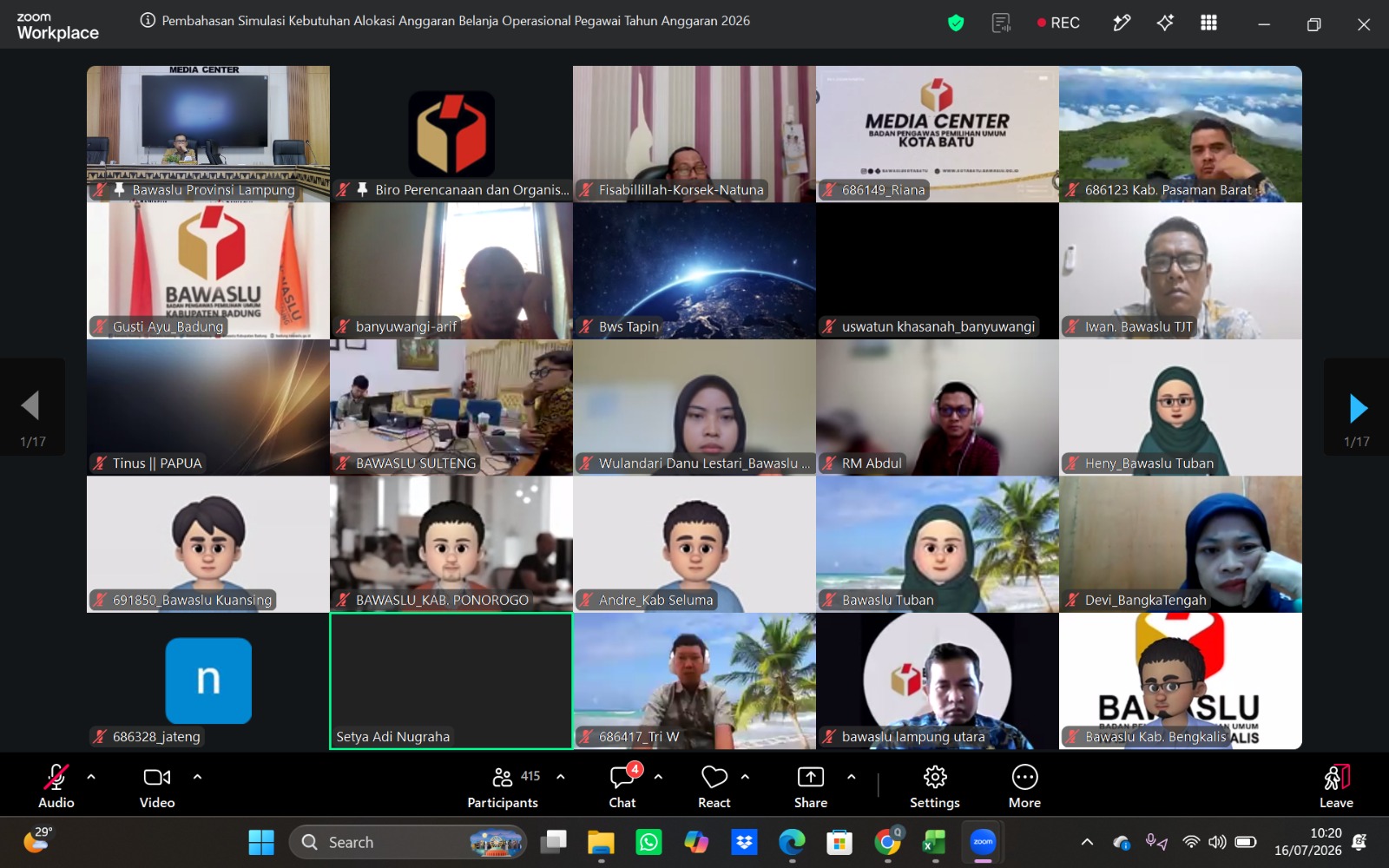Open meeting Settings gear

coord(935,786)
